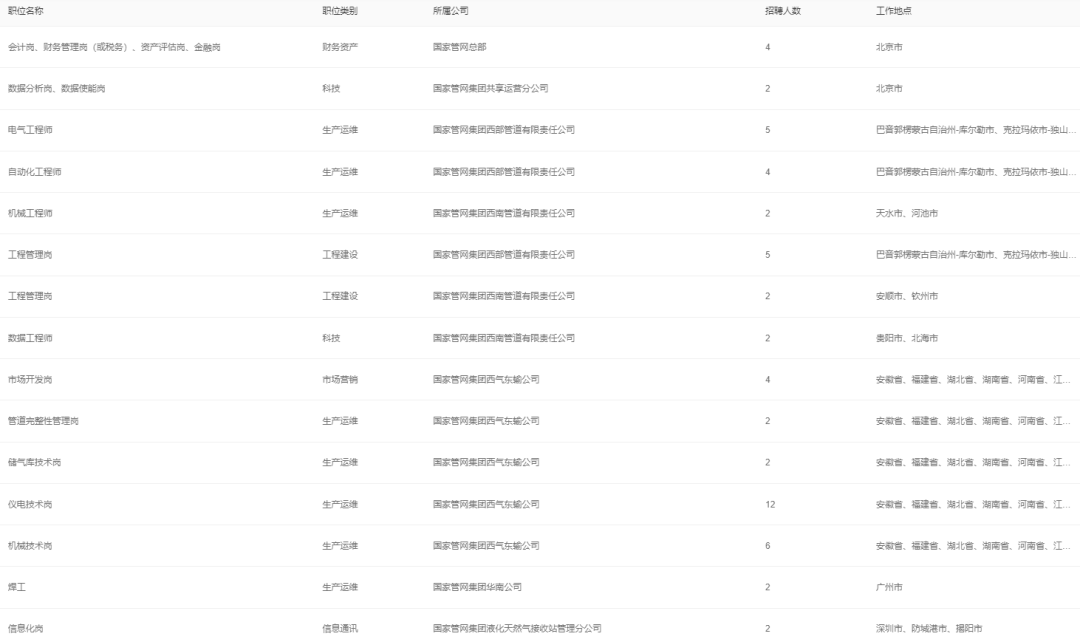Open the 机械技术岗 job listing

click(30, 546)
